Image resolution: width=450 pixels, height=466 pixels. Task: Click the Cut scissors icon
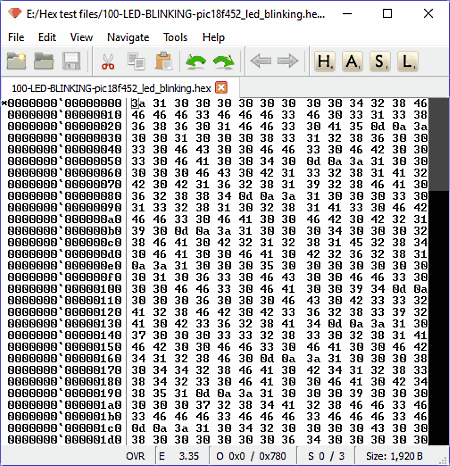tap(108, 62)
